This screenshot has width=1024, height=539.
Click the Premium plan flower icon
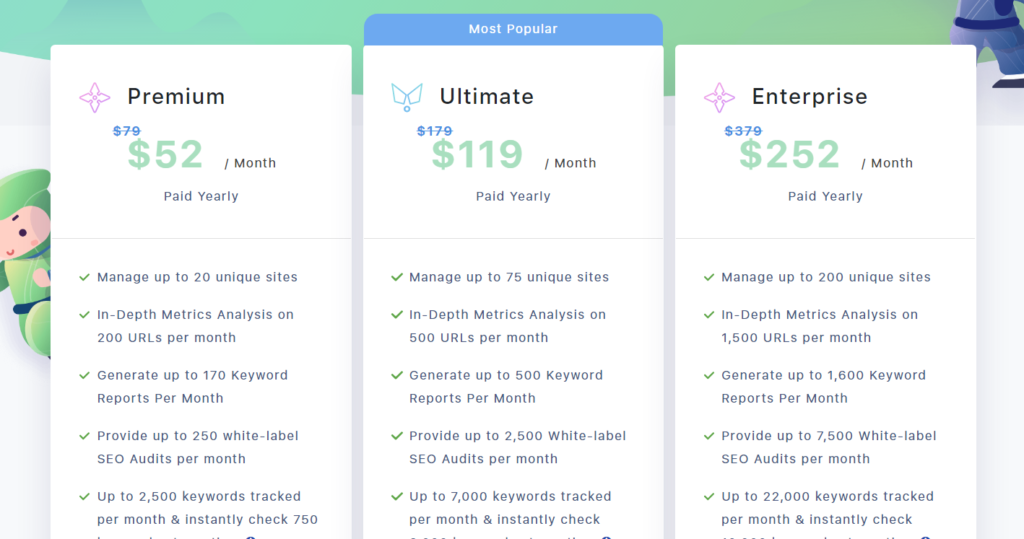coord(95,97)
